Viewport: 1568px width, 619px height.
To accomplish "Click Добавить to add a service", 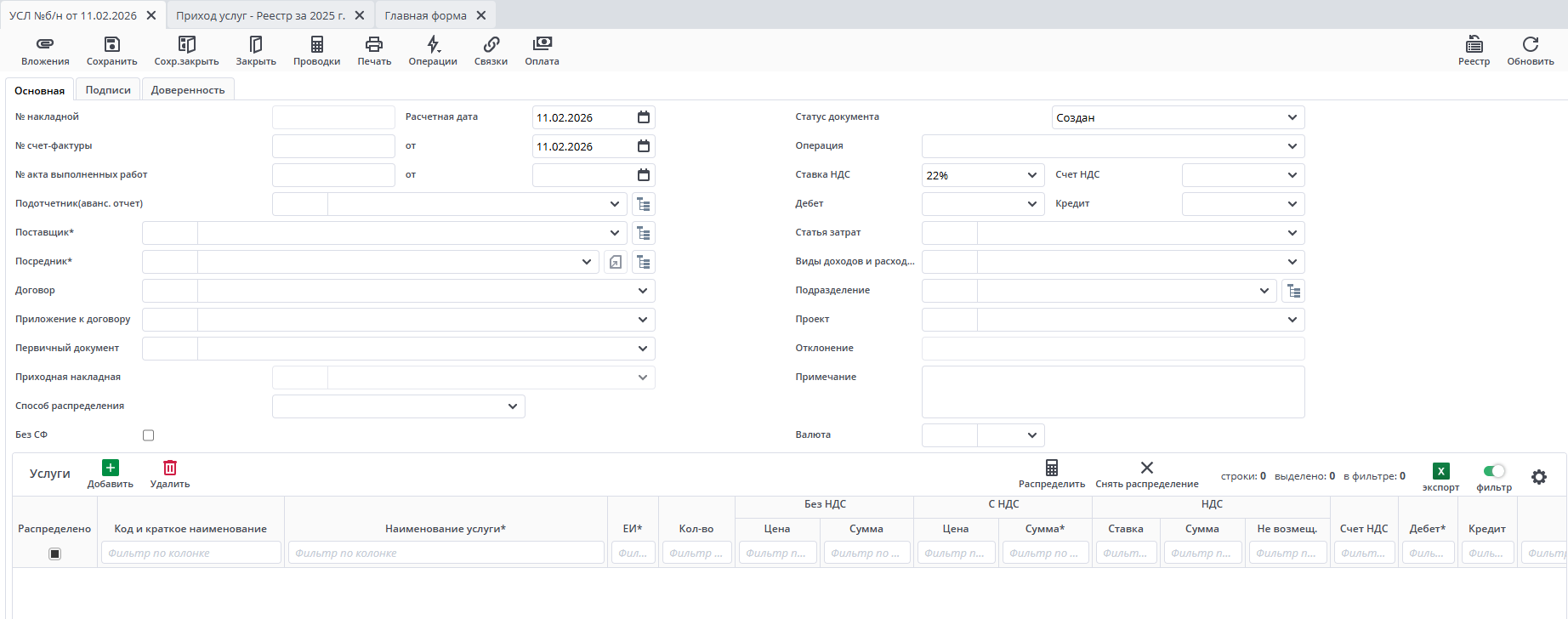I will click(111, 474).
